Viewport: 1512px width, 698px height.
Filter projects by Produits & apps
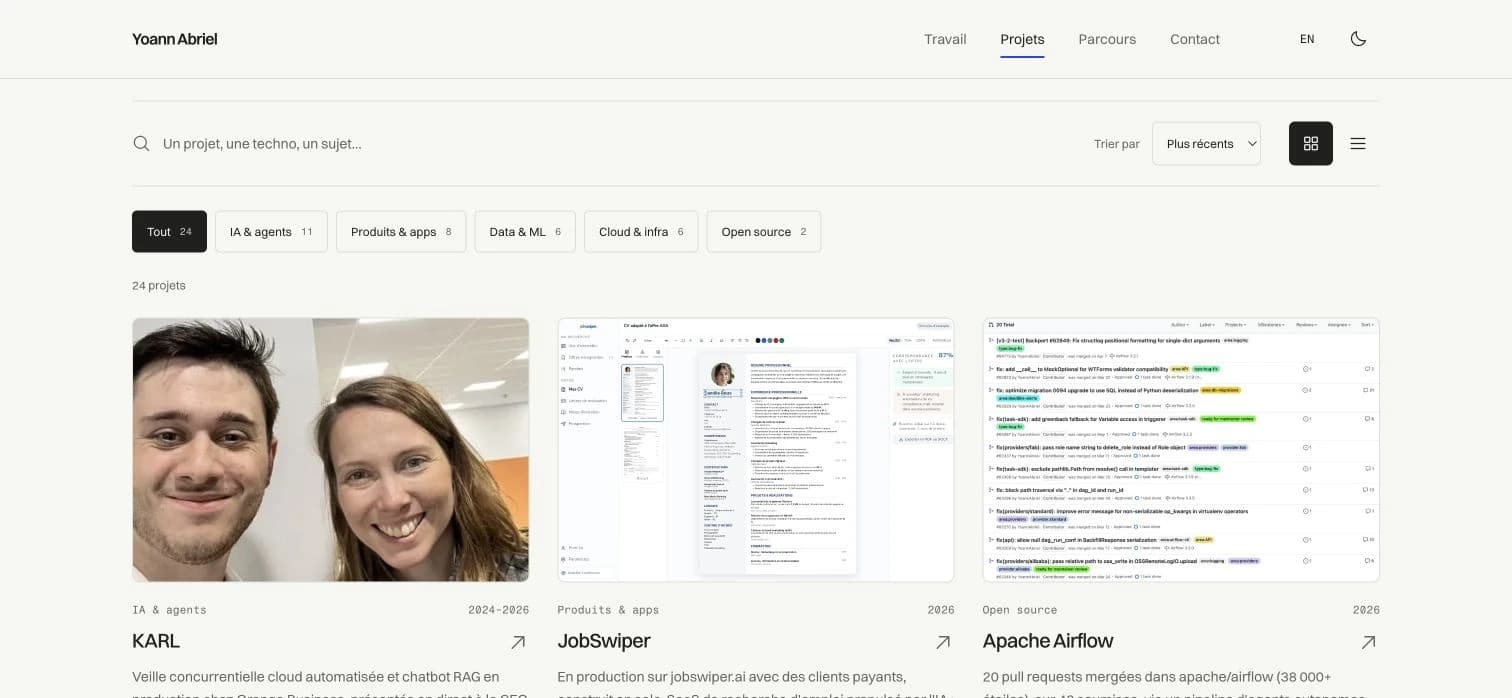point(401,231)
